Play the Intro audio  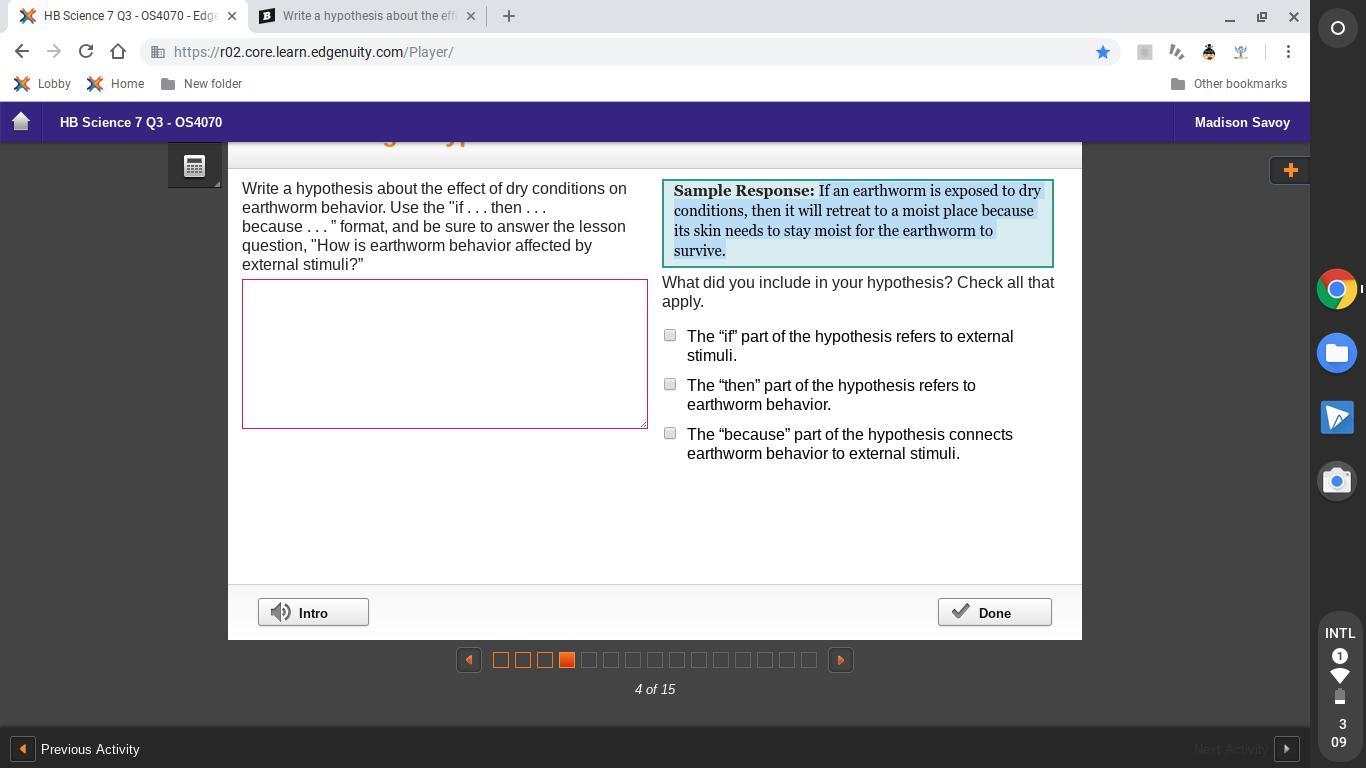pyautogui.click(x=313, y=613)
